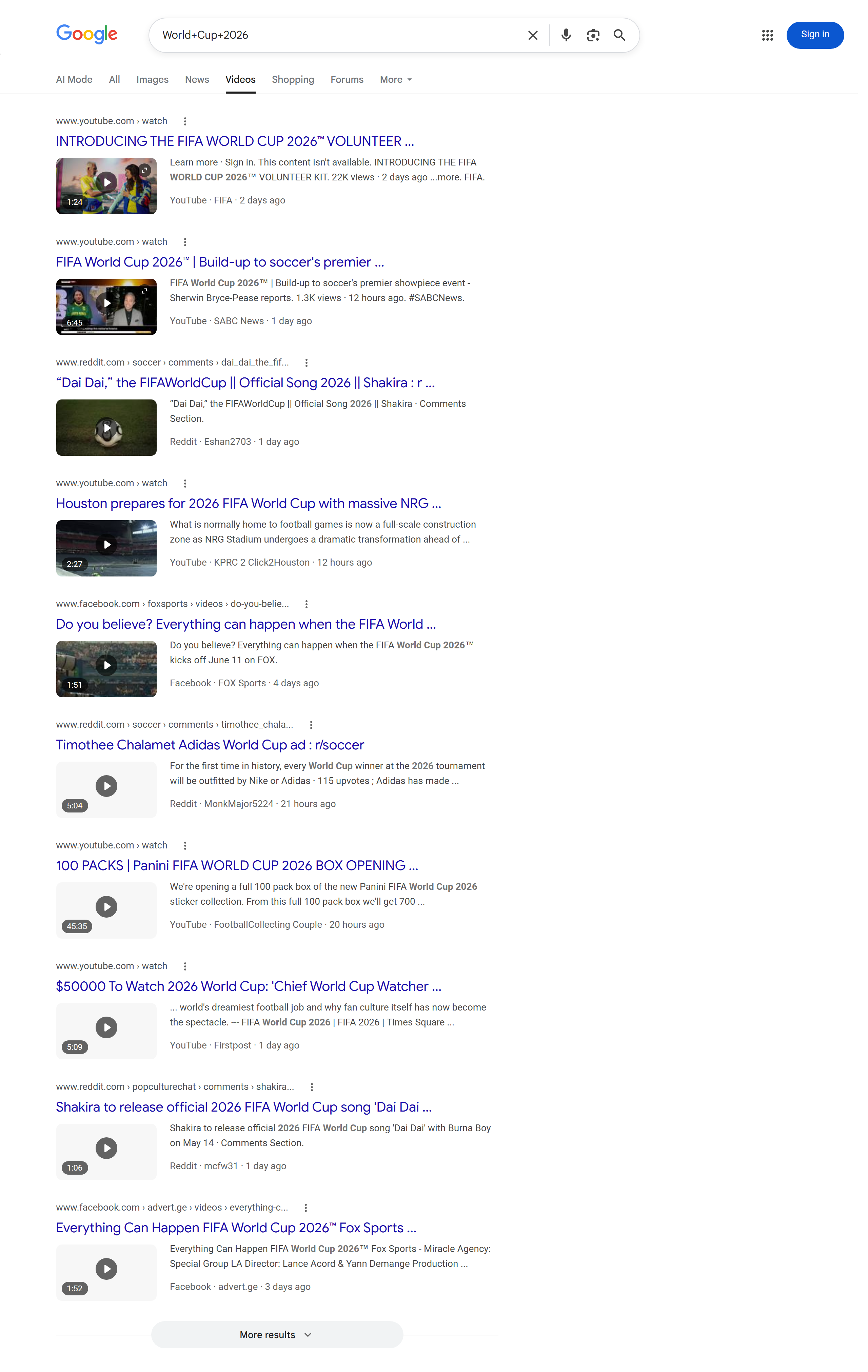Image resolution: width=868 pixels, height=1372 pixels.
Task: Play the 5:09 Firstpost video
Action: (106, 1032)
